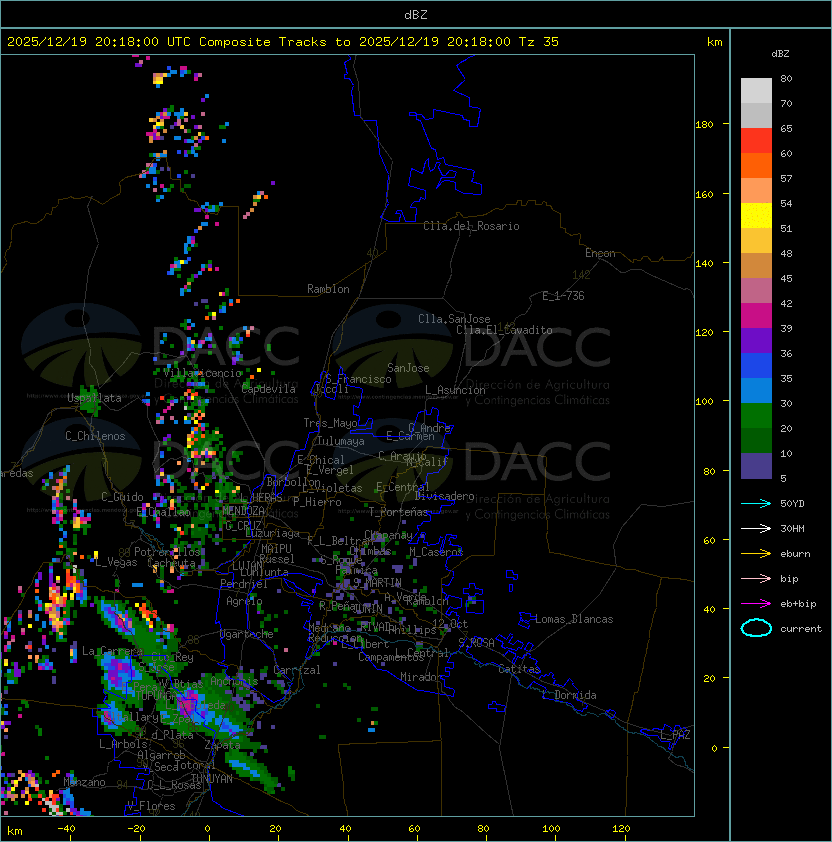Click the E_1-736 label
Viewport: 832px width, 842px height.
tap(563, 296)
